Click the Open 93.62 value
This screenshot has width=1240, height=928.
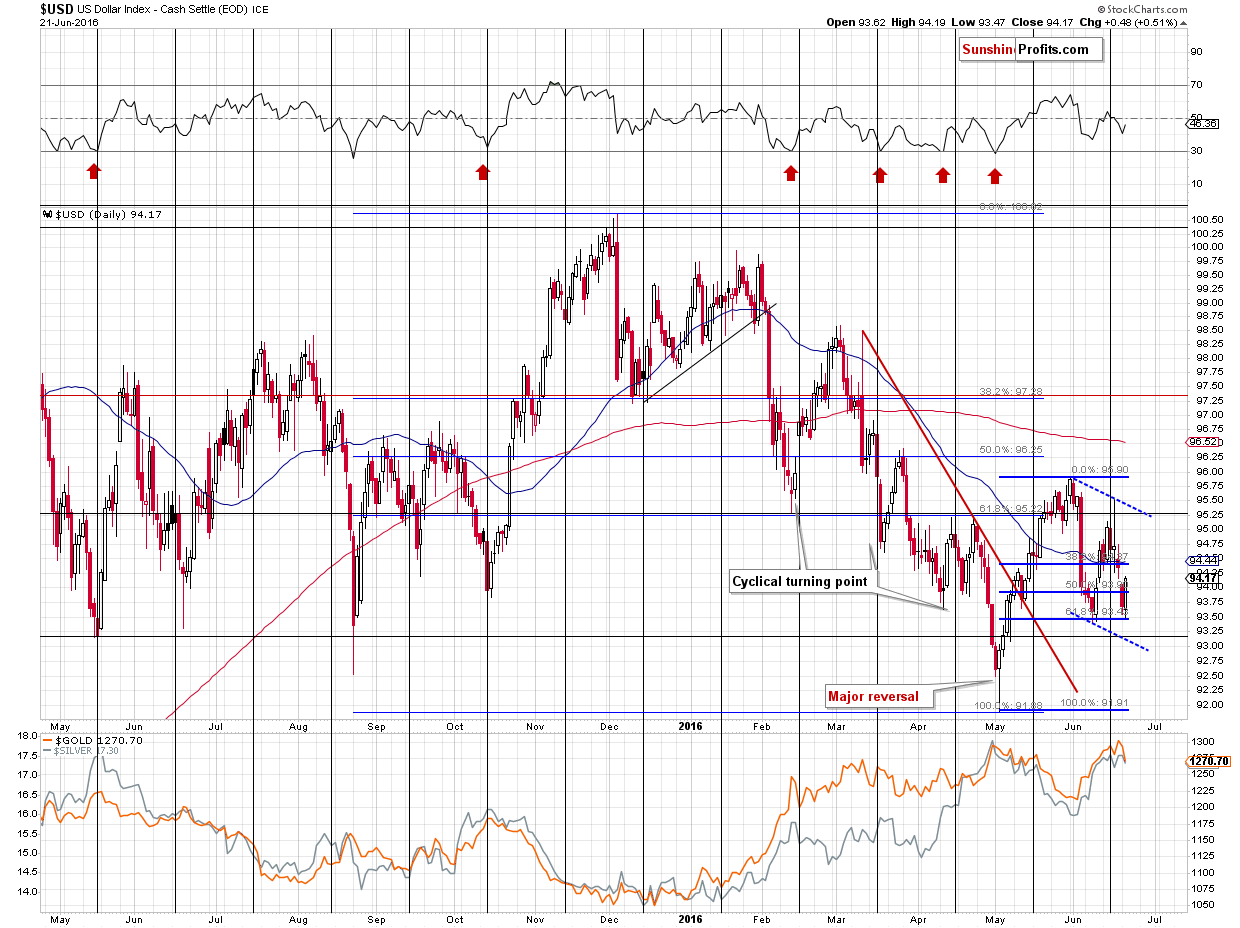856,23
